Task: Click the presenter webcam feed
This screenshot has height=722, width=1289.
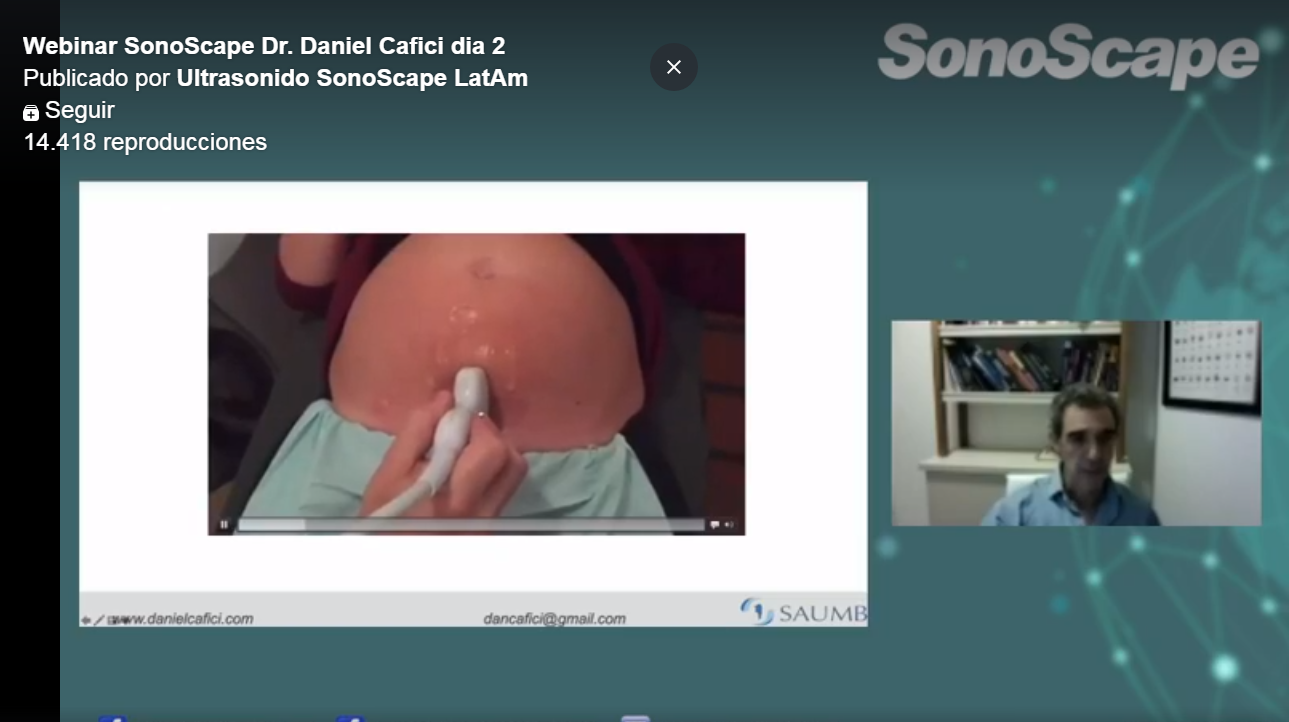Action: point(1076,423)
